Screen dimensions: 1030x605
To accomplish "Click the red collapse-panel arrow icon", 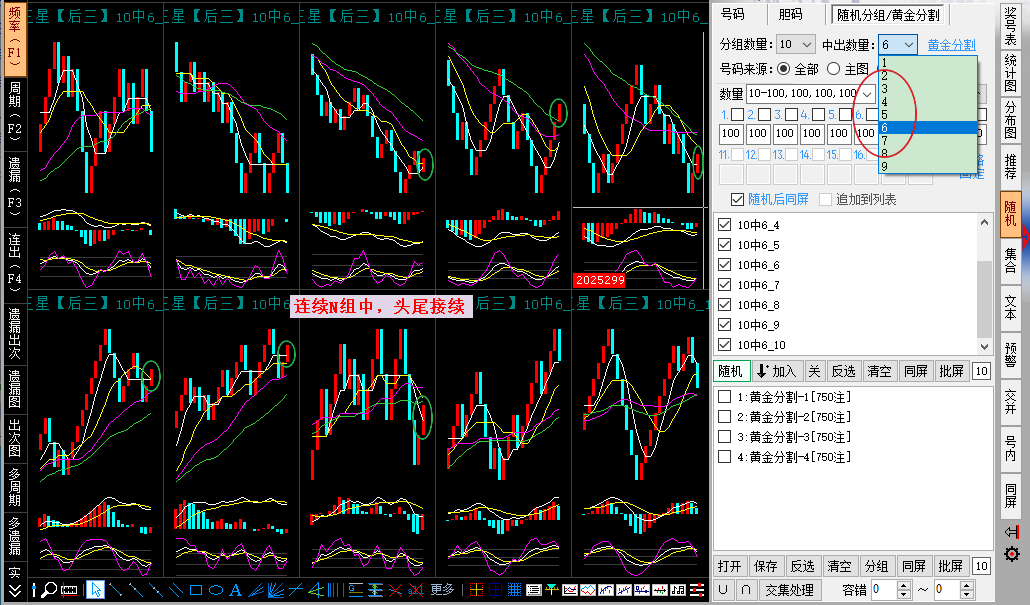I will pos(1012,532).
